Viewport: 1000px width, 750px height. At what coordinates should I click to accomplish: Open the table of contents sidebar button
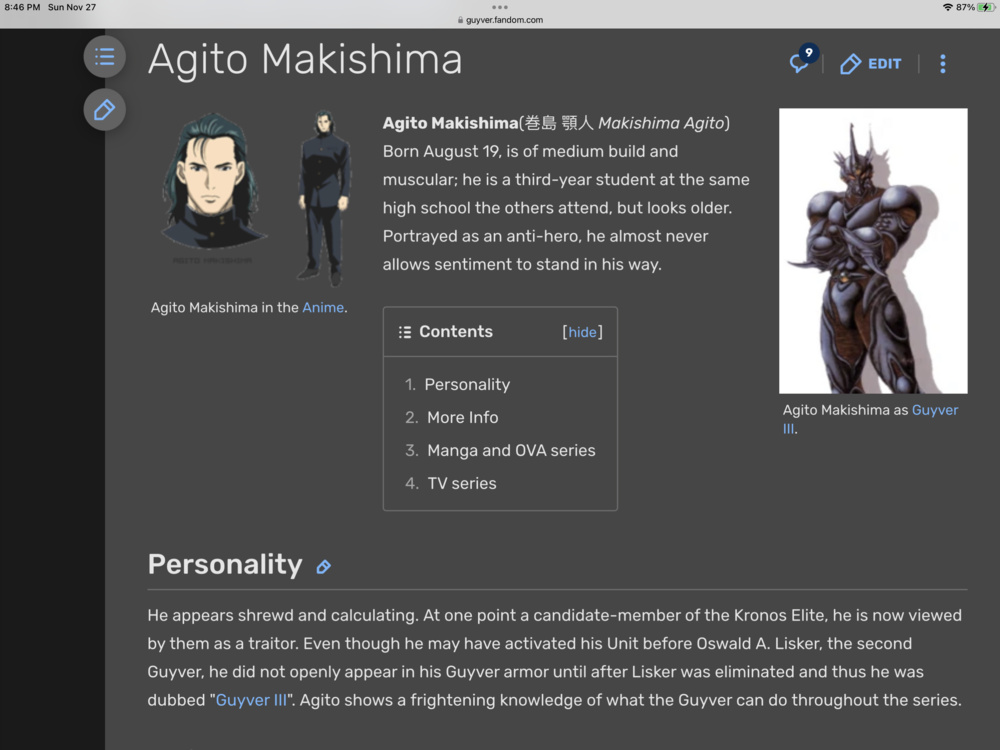[105, 57]
